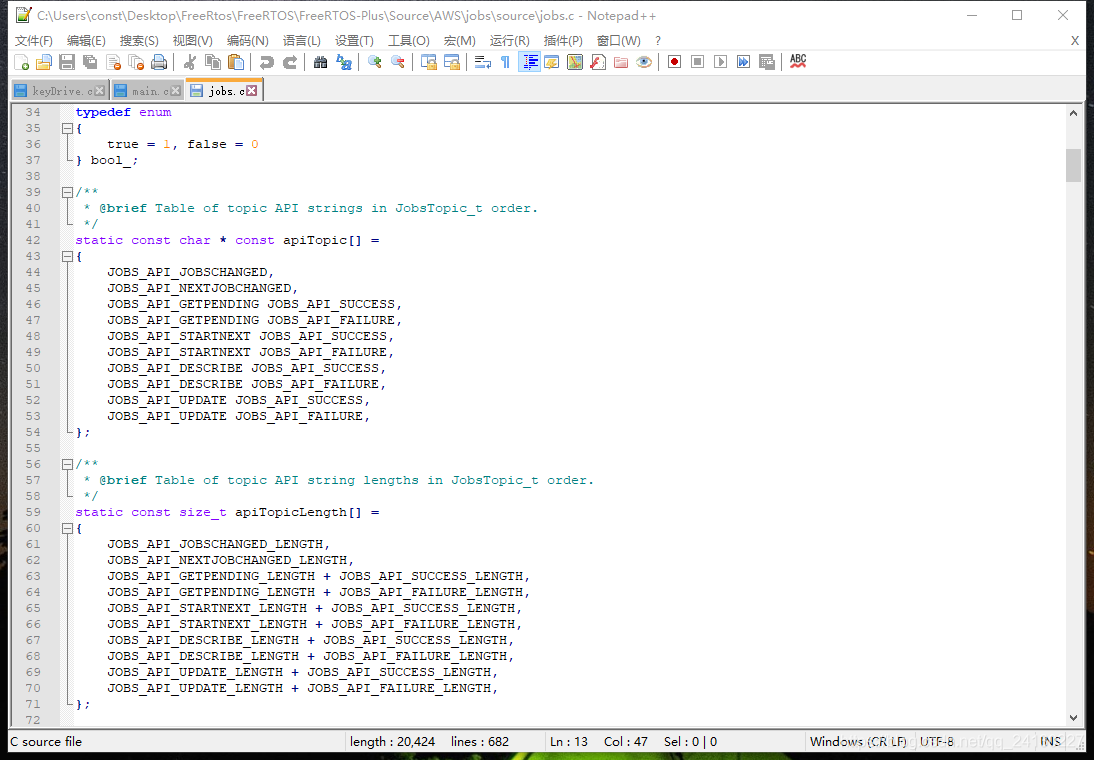Open the 插件(P) menu
Screen dimensions: 1094x760
point(563,40)
